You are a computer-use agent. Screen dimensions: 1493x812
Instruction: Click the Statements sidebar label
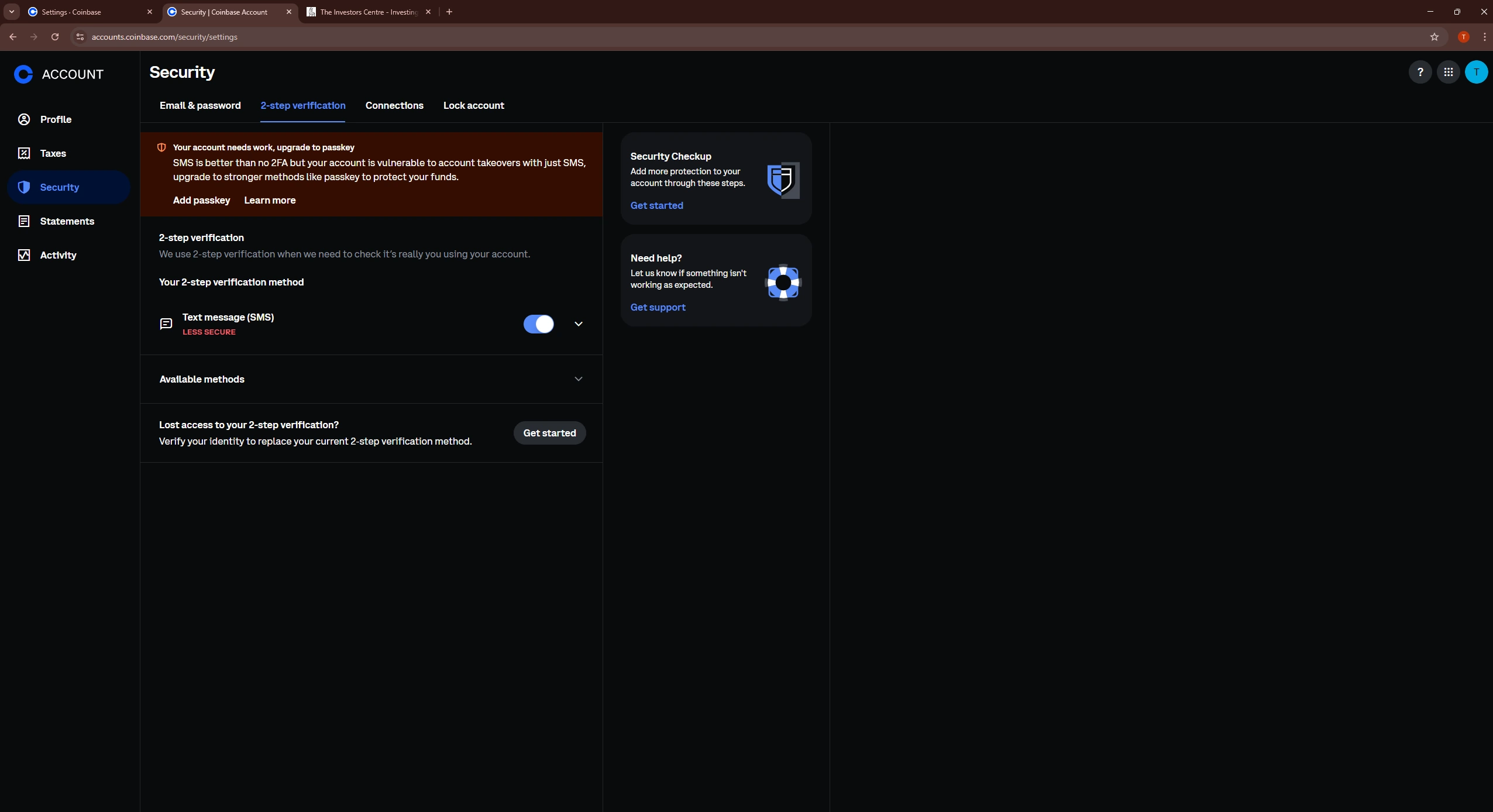(67, 221)
